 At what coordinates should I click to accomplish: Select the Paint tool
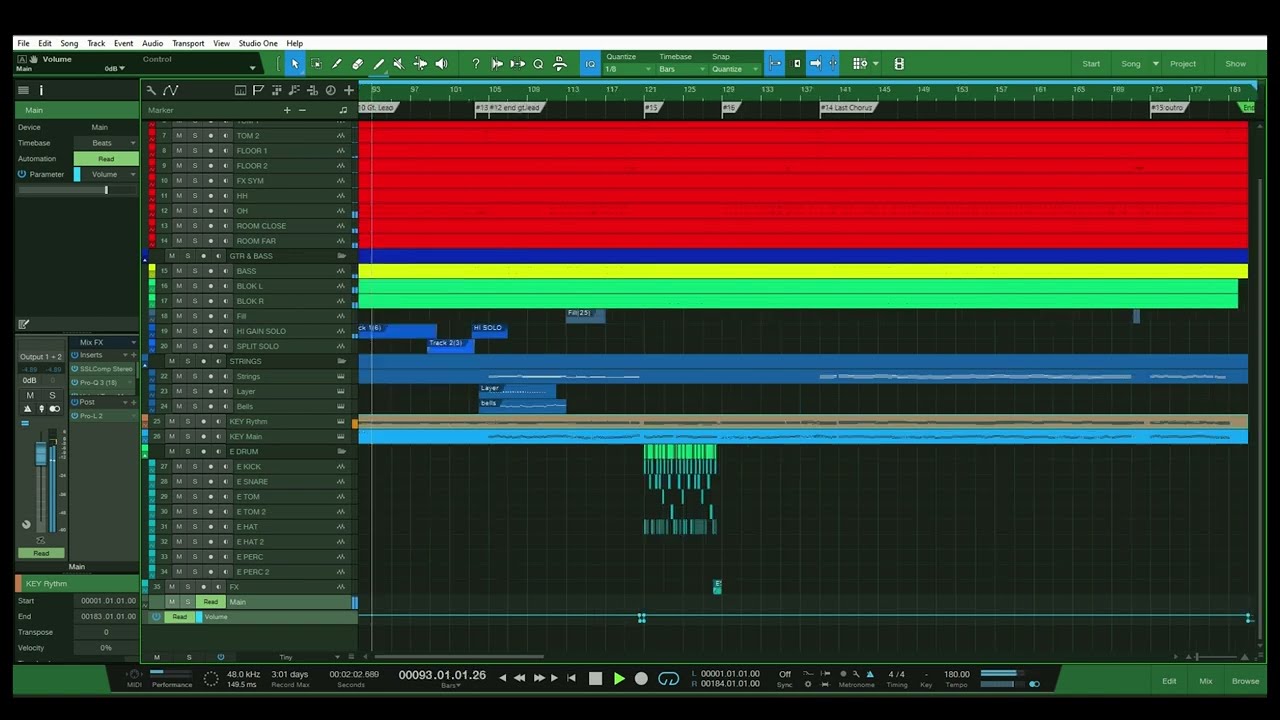click(379, 64)
